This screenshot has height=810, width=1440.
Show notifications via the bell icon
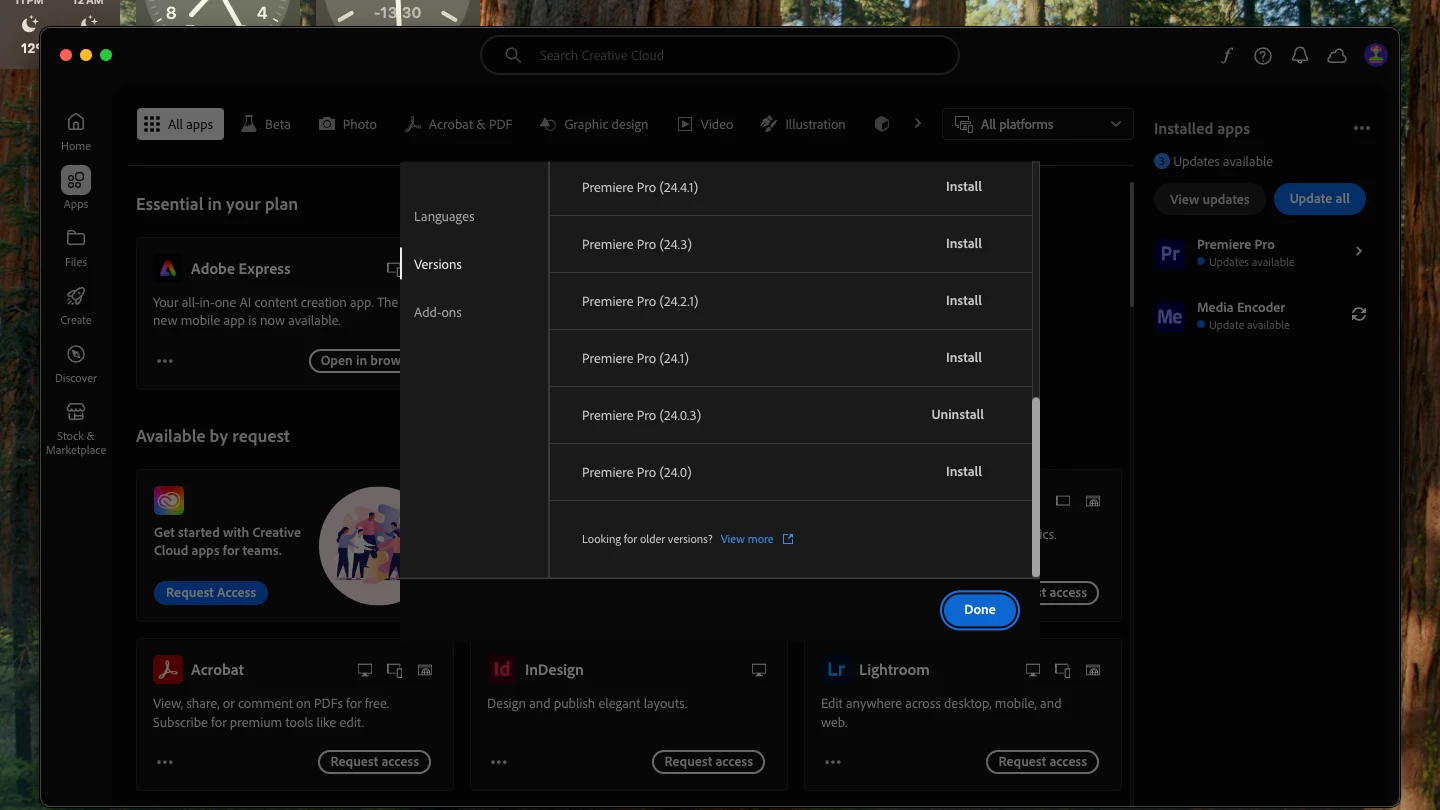(x=1300, y=56)
